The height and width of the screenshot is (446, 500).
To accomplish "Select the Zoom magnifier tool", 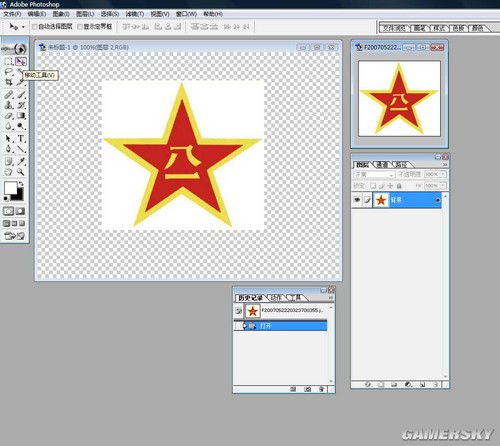I will click(x=21, y=172).
